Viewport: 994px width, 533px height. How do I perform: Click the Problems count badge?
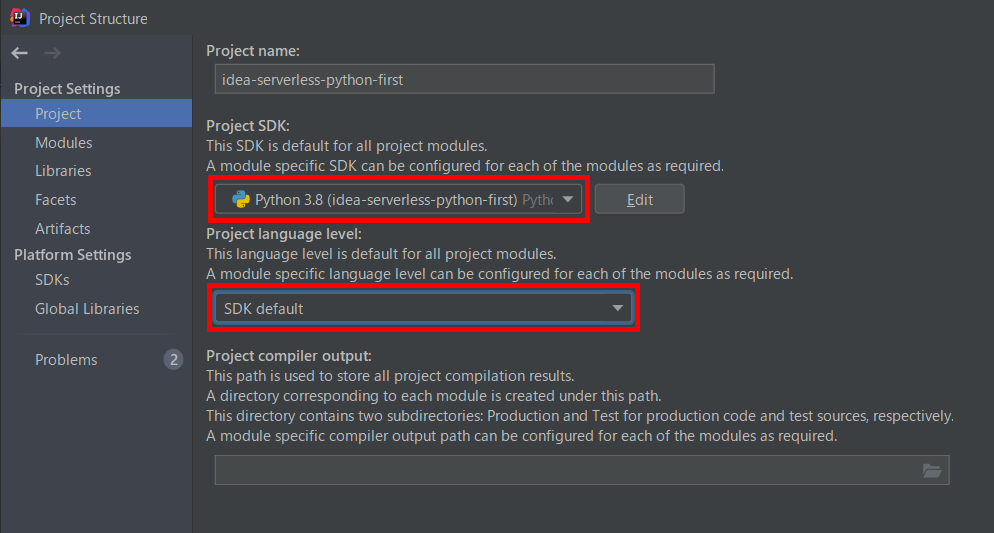(173, 360)
